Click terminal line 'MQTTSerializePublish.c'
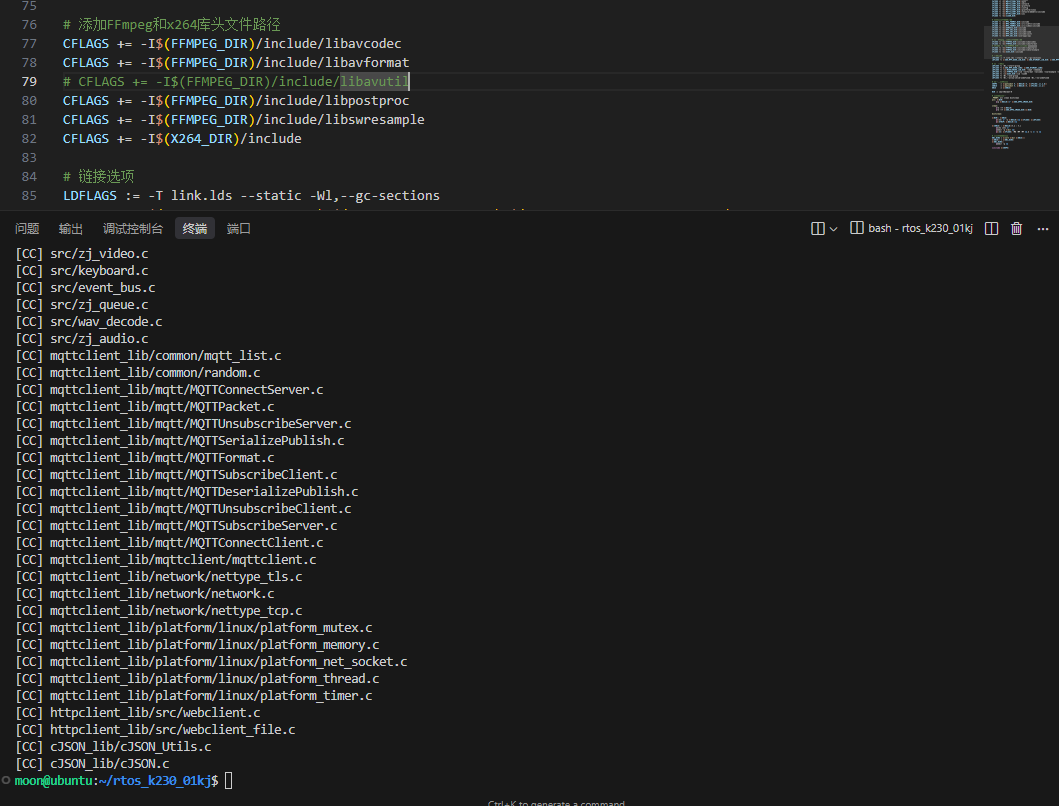1059x806 pixels. [x=180, y=440]
